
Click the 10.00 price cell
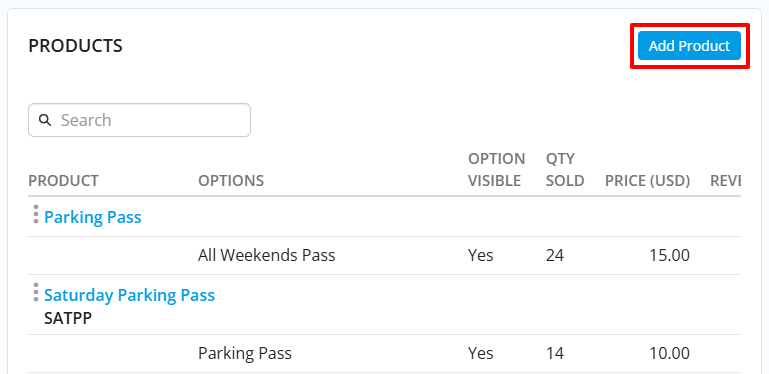[x=669, y=353]
